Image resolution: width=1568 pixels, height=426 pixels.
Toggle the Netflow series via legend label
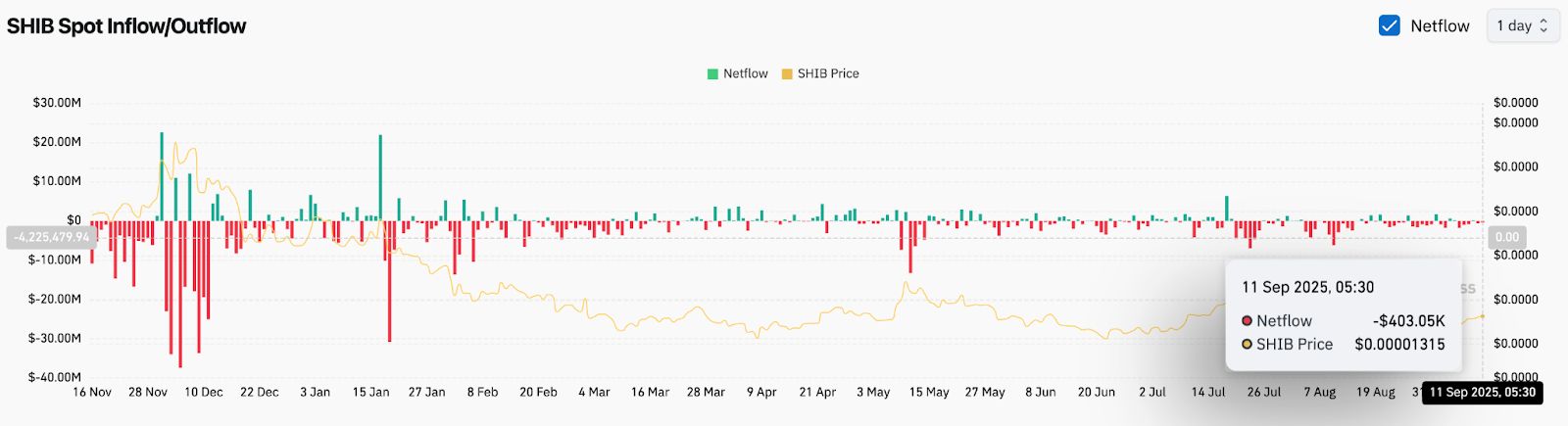[x=745, y=74]
